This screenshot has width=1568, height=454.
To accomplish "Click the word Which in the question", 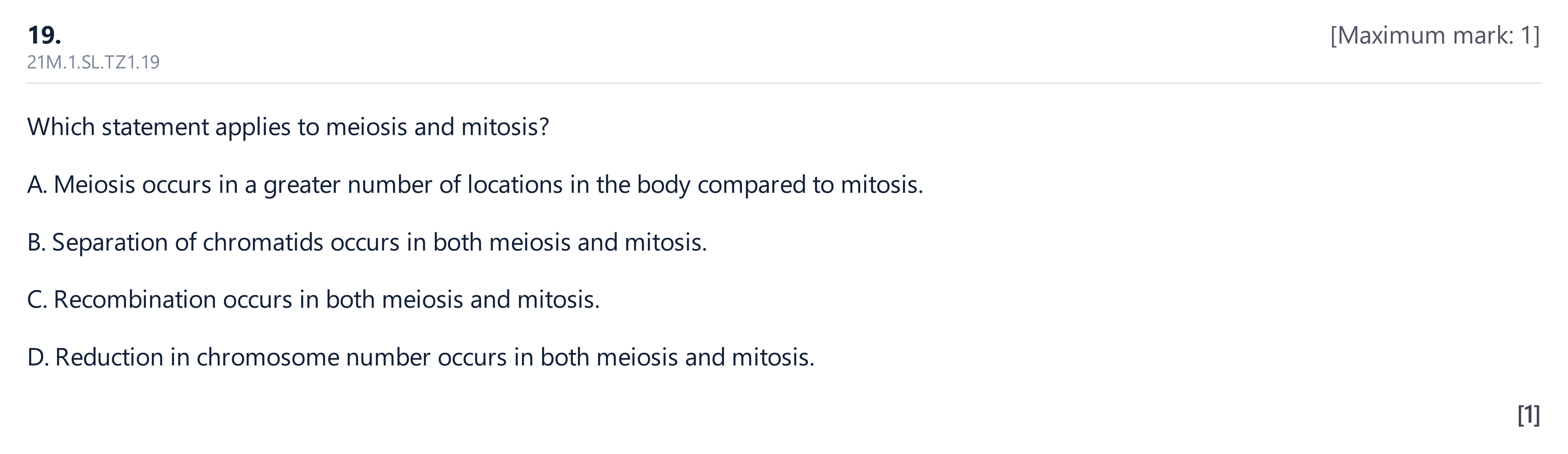I will (x=61, y=127).
